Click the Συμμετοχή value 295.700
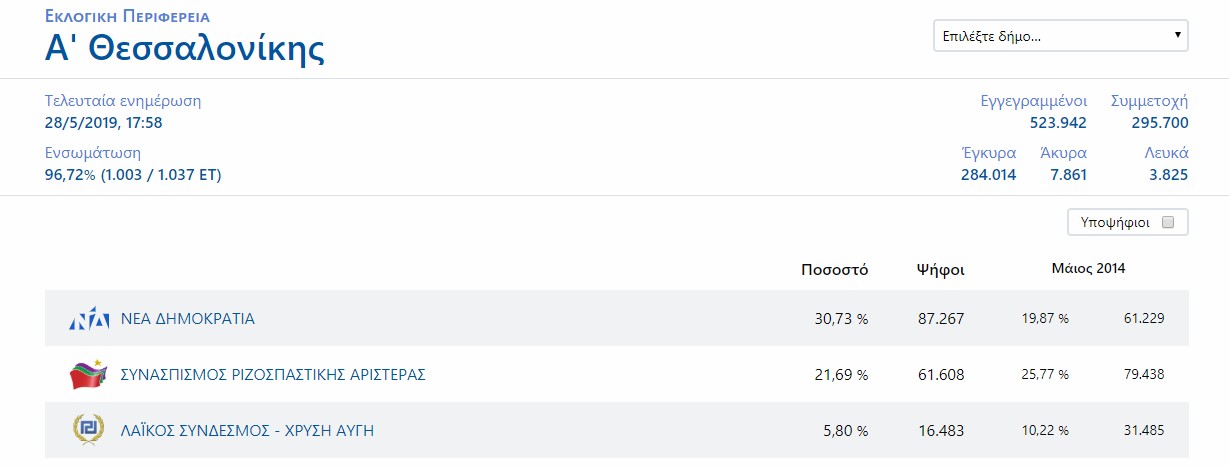The image size is (1229, 467). pyautogui.click(x=1159, y=123)
